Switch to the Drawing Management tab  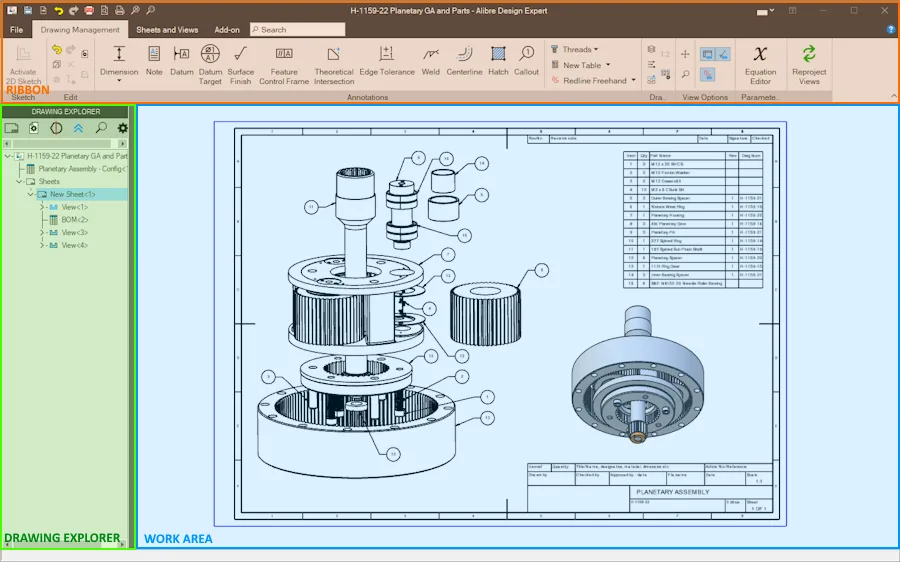pos(80,29)
